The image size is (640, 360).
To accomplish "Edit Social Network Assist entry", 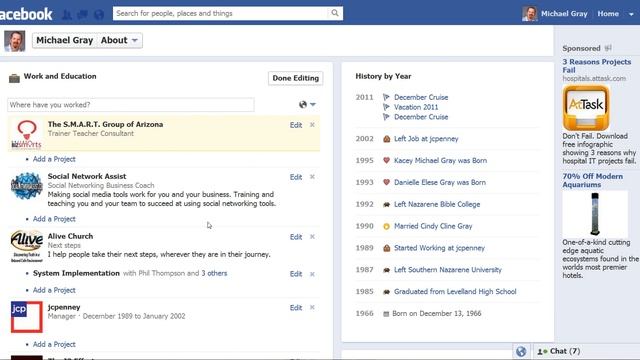I will coord(296,177).
